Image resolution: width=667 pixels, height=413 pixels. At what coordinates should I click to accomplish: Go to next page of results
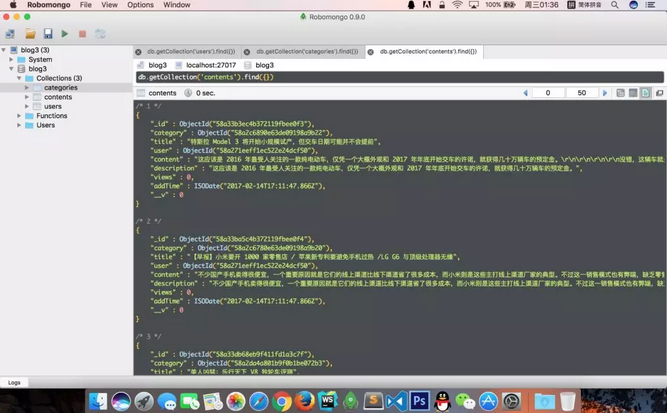(605, 93)
